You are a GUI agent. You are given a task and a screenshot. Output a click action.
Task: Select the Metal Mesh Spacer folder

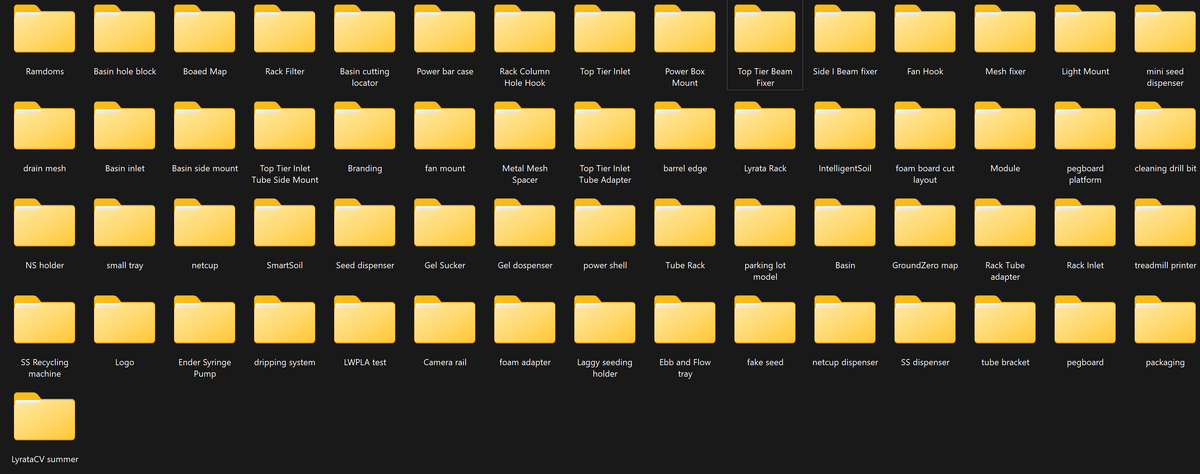click(x=525, y=125)
